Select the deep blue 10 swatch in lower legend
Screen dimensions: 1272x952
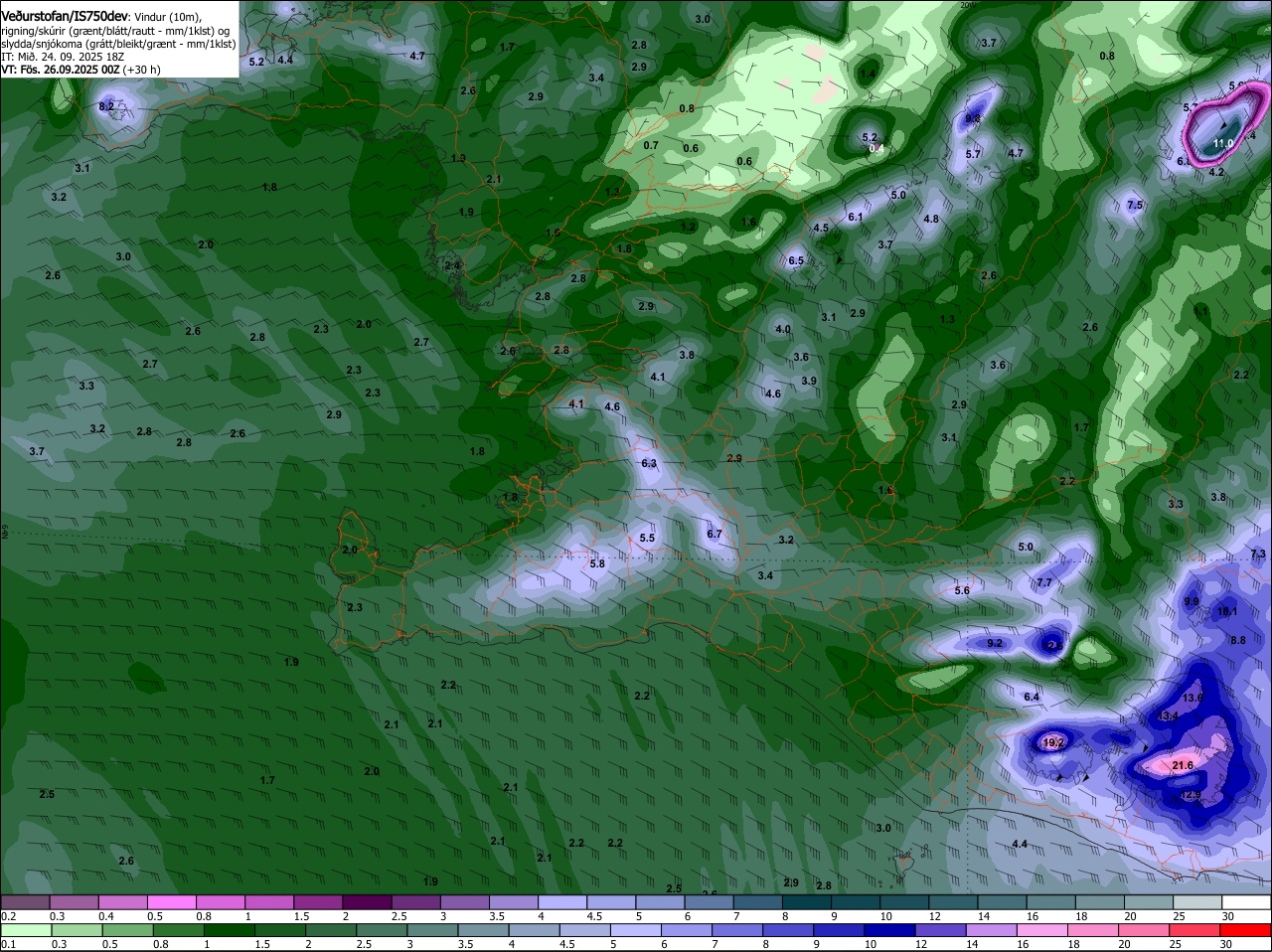[890, 930]
